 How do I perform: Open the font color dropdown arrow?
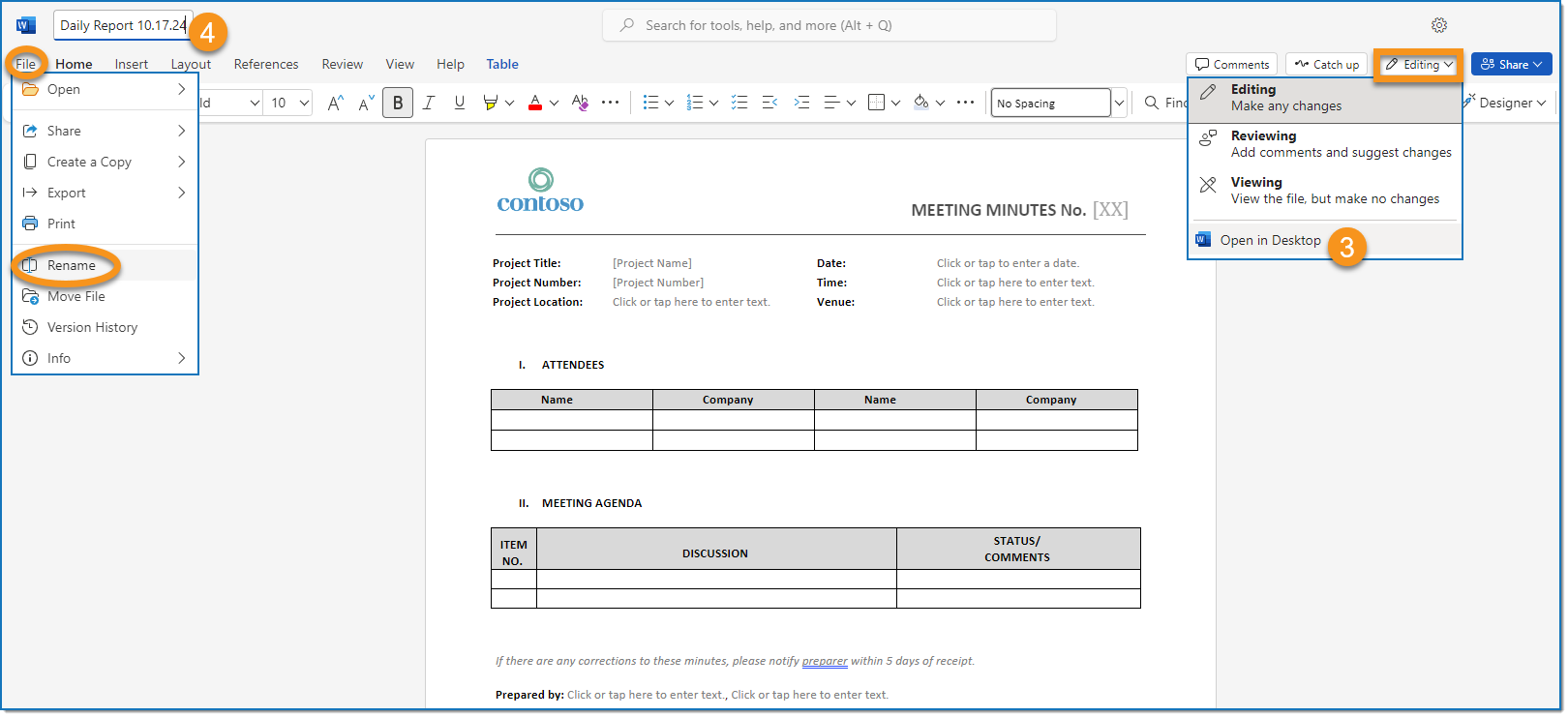point(554,103)
